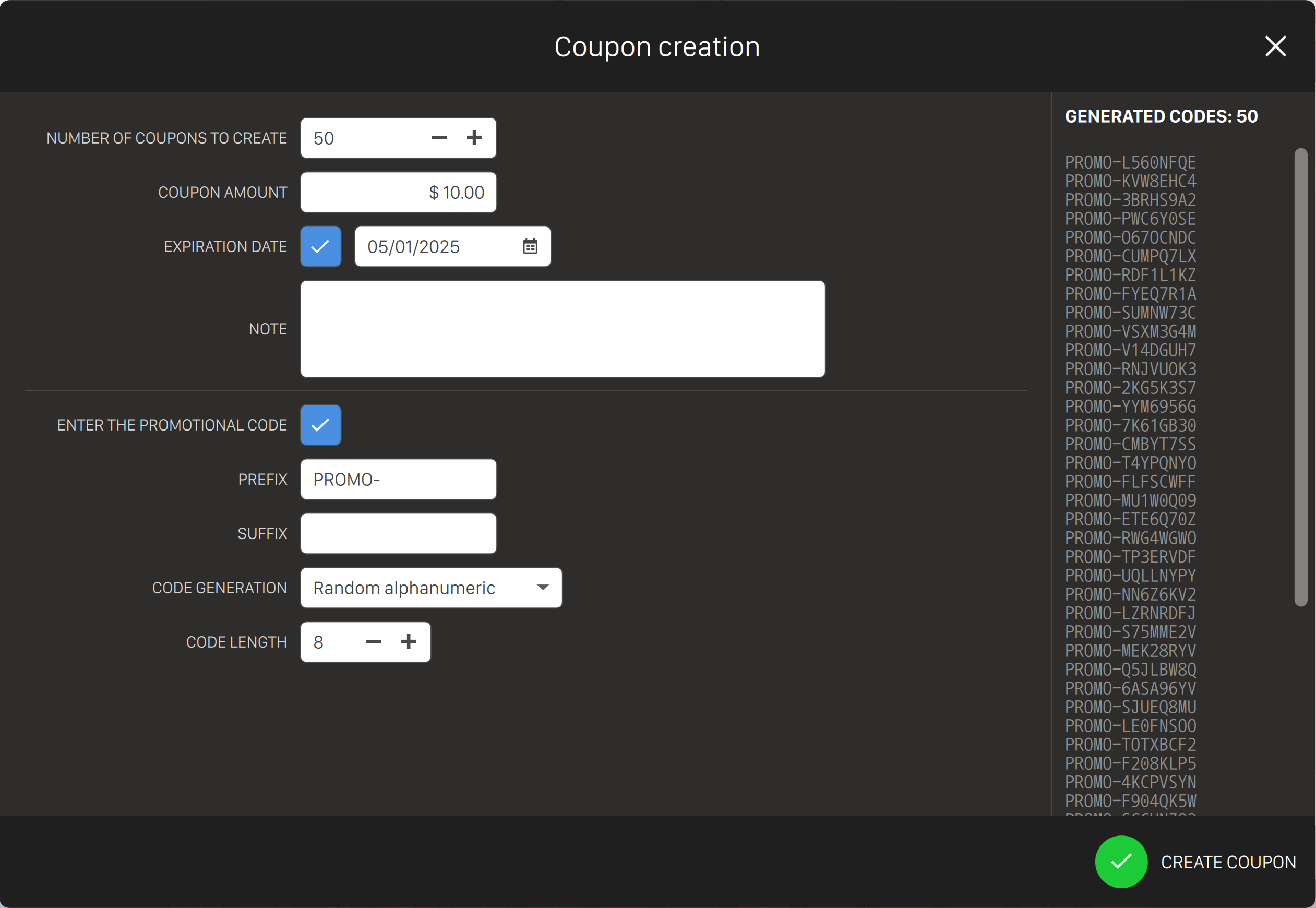Expand the code generation dropdown arrow
This screenshot has width=1316, height=908.
point(543,587)
